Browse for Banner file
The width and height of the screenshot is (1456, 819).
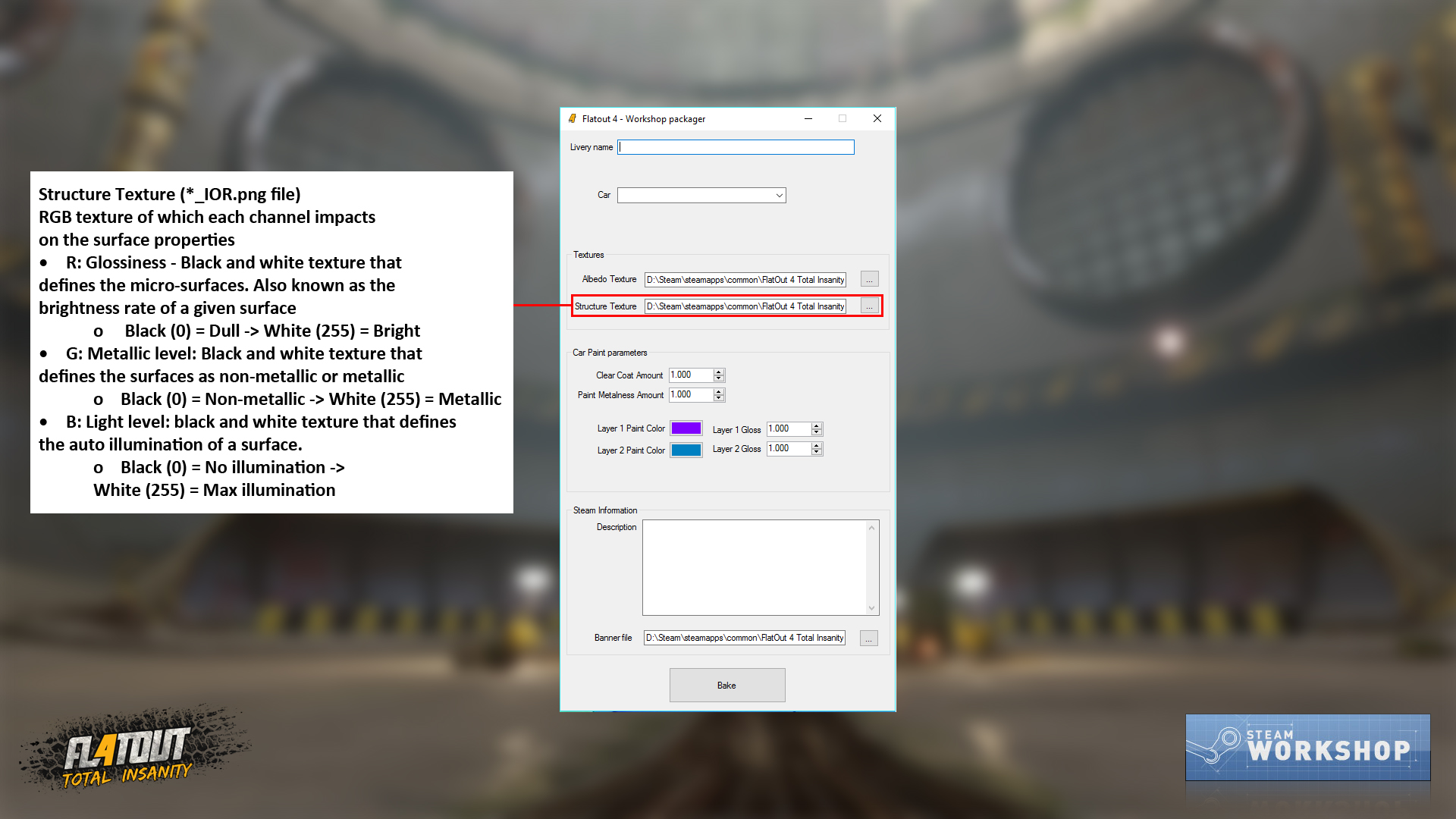(869, 639)
